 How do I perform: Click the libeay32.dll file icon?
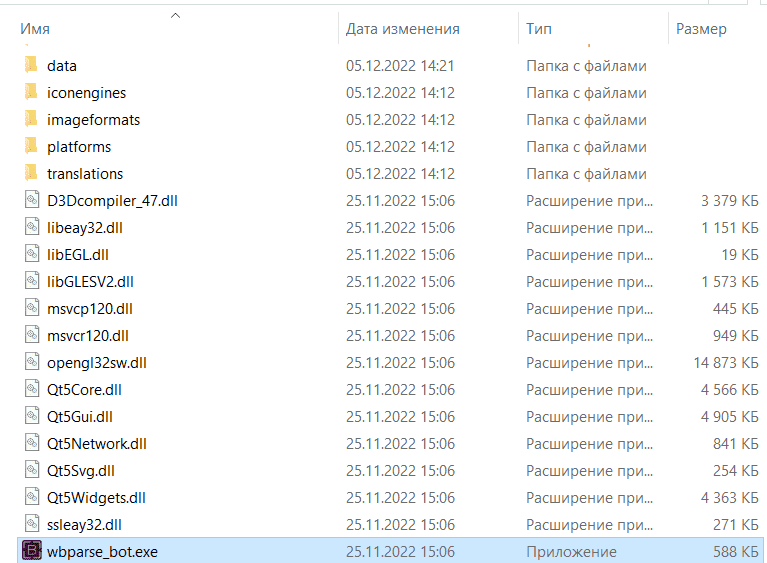(x=32, y=226)
